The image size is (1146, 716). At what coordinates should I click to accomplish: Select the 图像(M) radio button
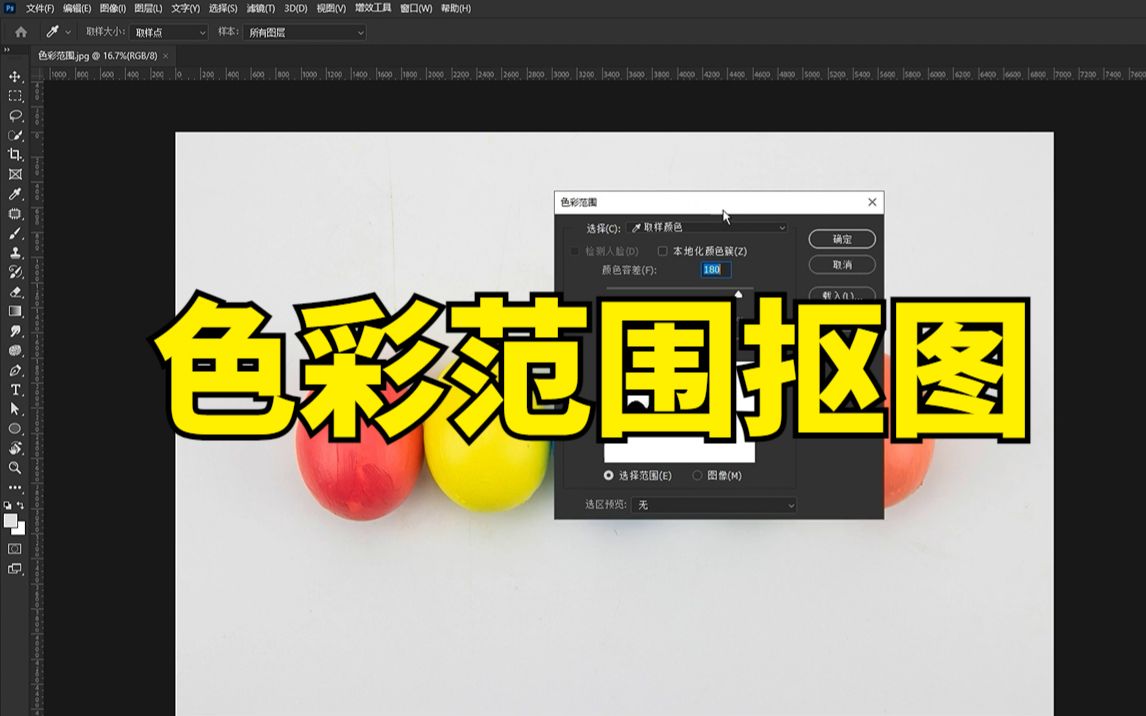coord(697,476)
